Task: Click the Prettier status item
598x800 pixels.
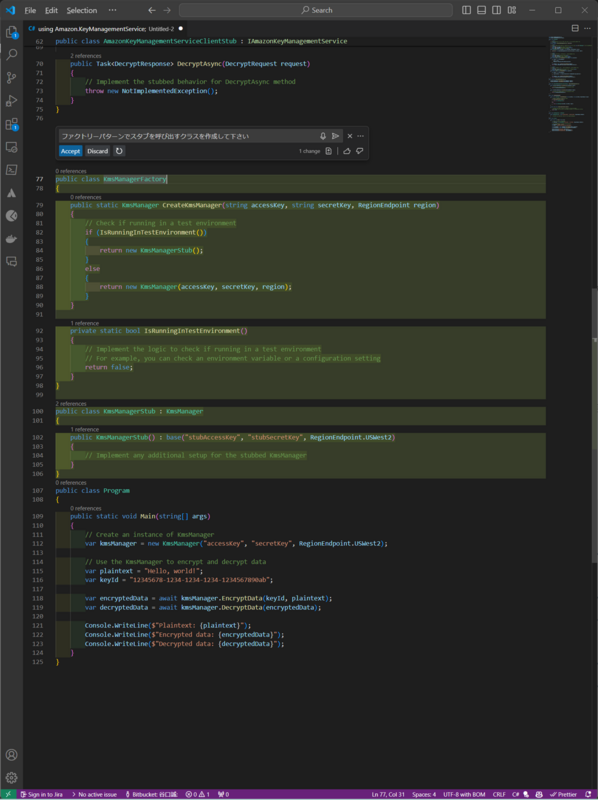Action: (x=563, y=794)
